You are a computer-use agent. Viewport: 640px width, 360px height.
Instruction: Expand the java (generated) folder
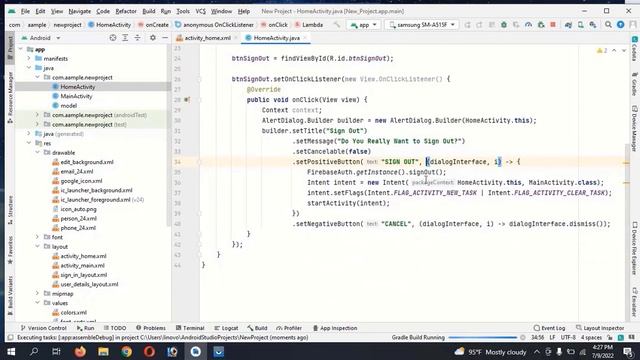[x=29, y=133]
